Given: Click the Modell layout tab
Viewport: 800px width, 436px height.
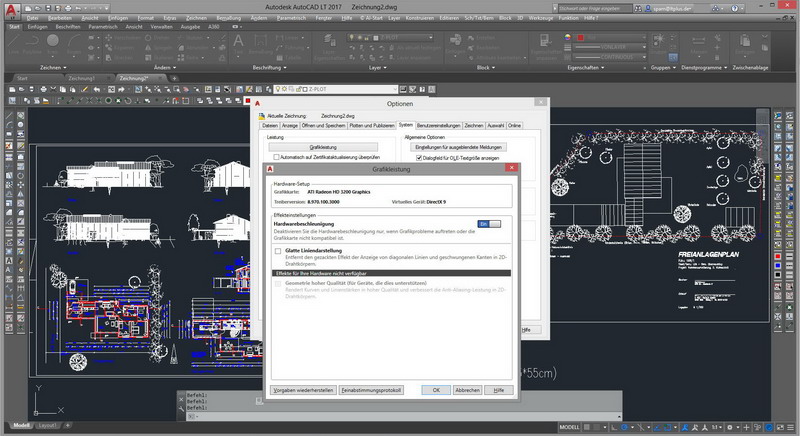Looking at the screenshot, I should pyautogui.click(x=21, y=425).
